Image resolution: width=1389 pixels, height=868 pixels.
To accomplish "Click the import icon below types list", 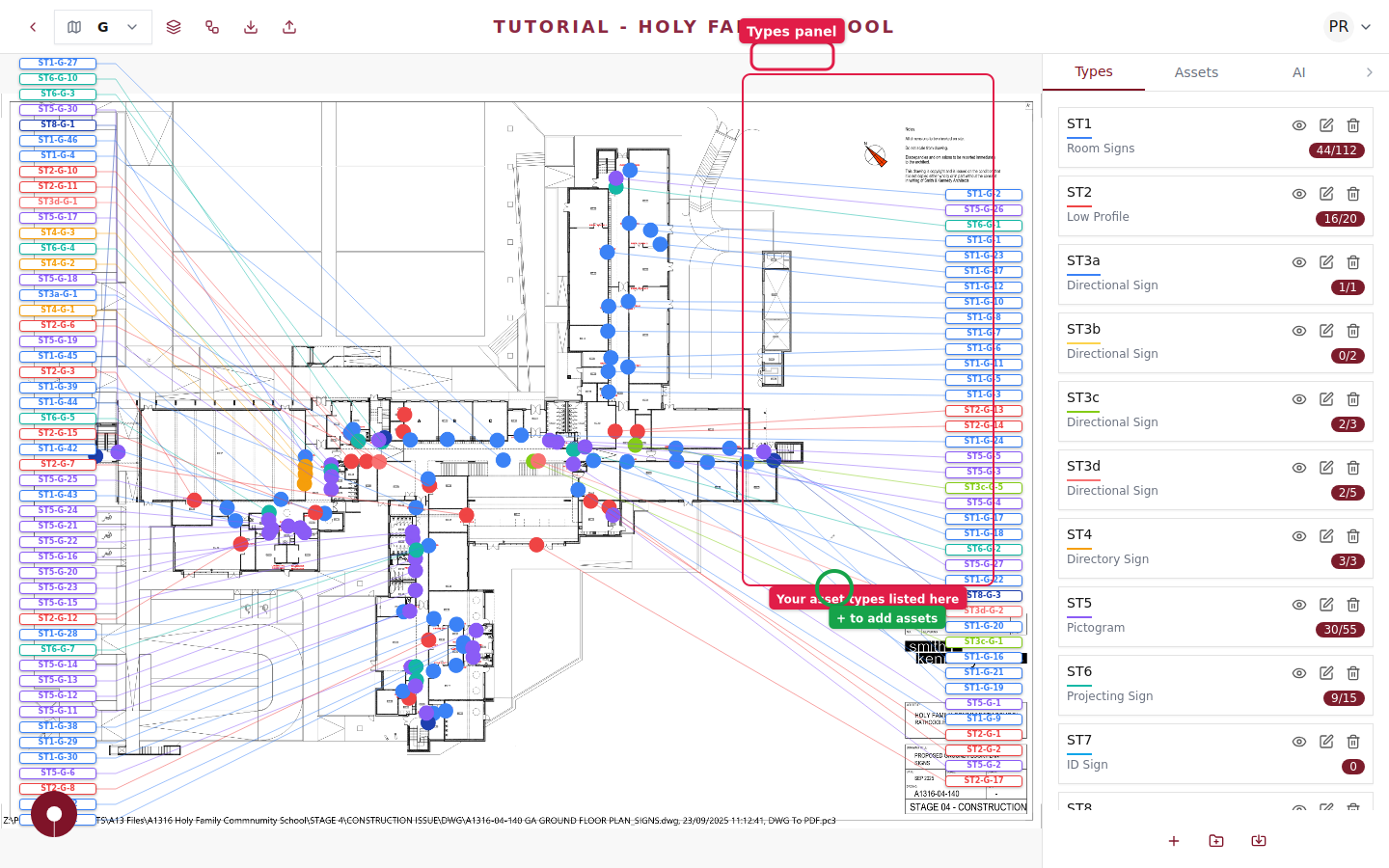I will coord(1259,841).
